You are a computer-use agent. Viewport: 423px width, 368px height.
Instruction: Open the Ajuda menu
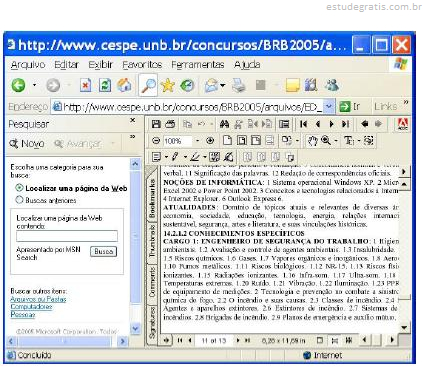pyautogui.click(x=247, y=64)
